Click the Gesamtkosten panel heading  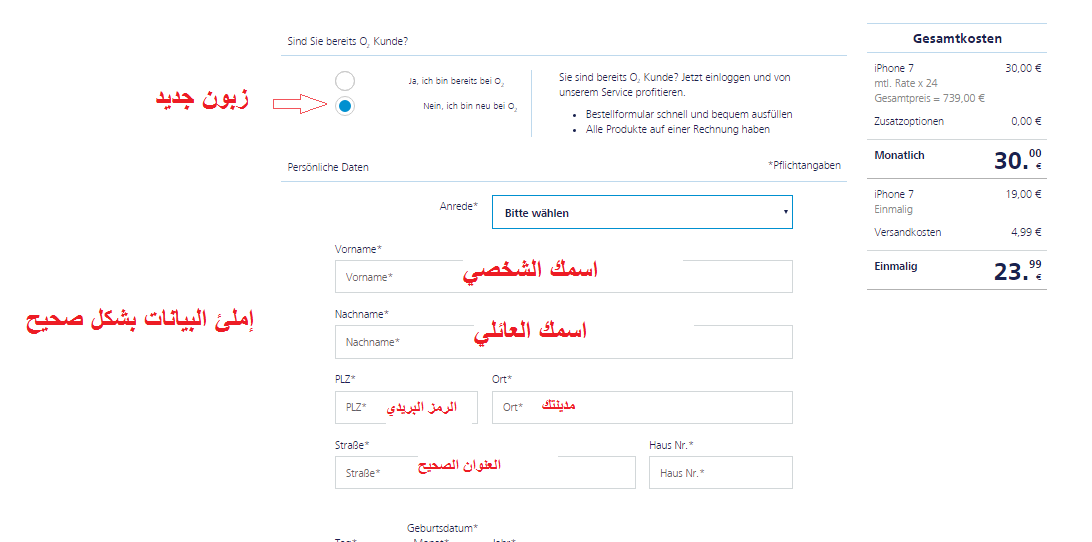pyautogui.click(x=957, y=38)
